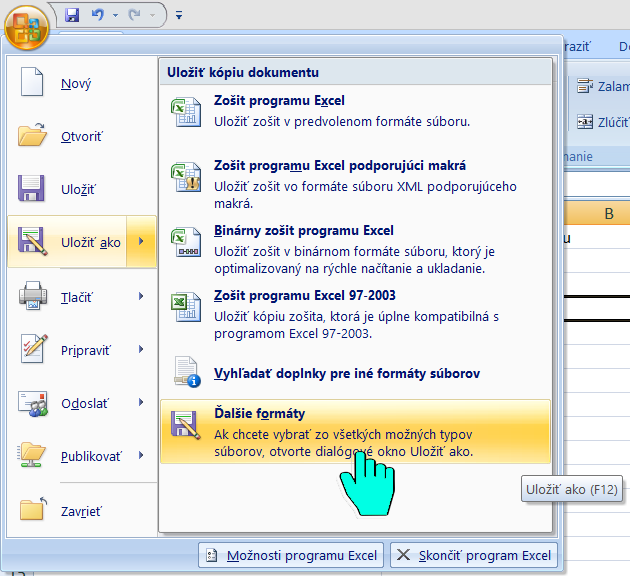Click the Redo arrow icon
This screenshot has width=630, height=576.
click(x=135, y=15)
